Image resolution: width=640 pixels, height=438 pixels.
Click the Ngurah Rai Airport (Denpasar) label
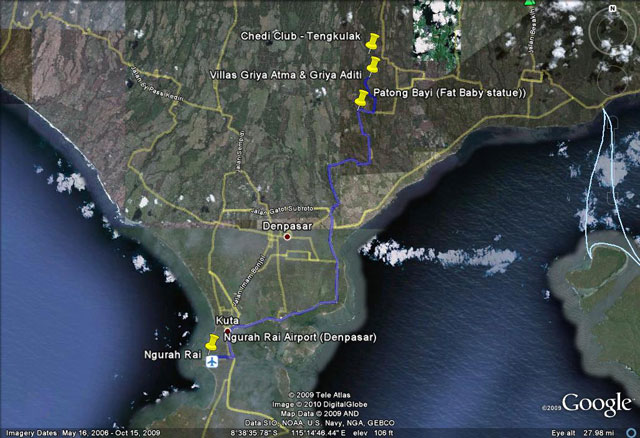point(300,337)
